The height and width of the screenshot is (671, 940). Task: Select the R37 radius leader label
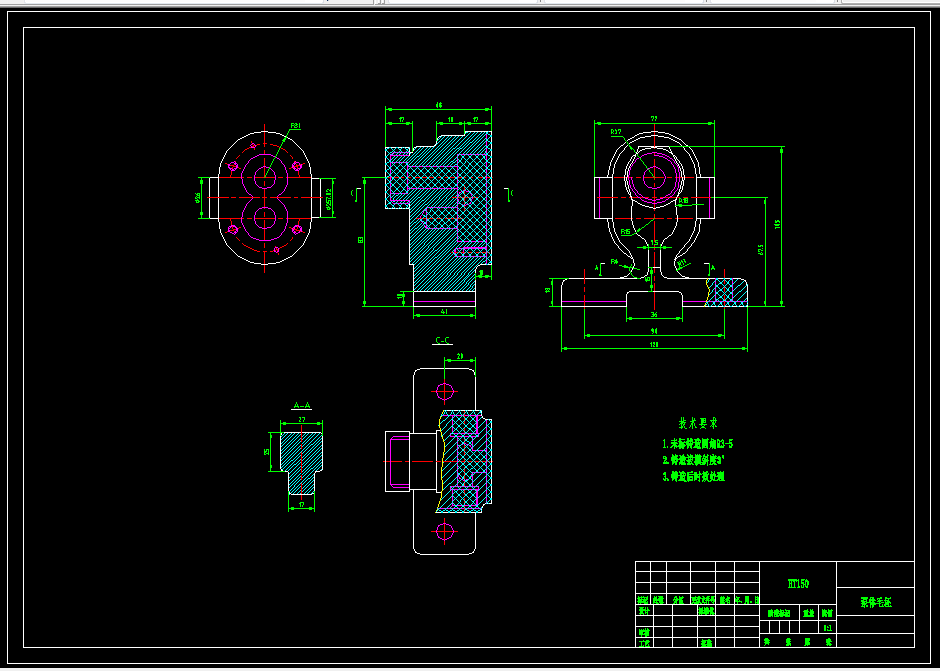tap(616, 132)
